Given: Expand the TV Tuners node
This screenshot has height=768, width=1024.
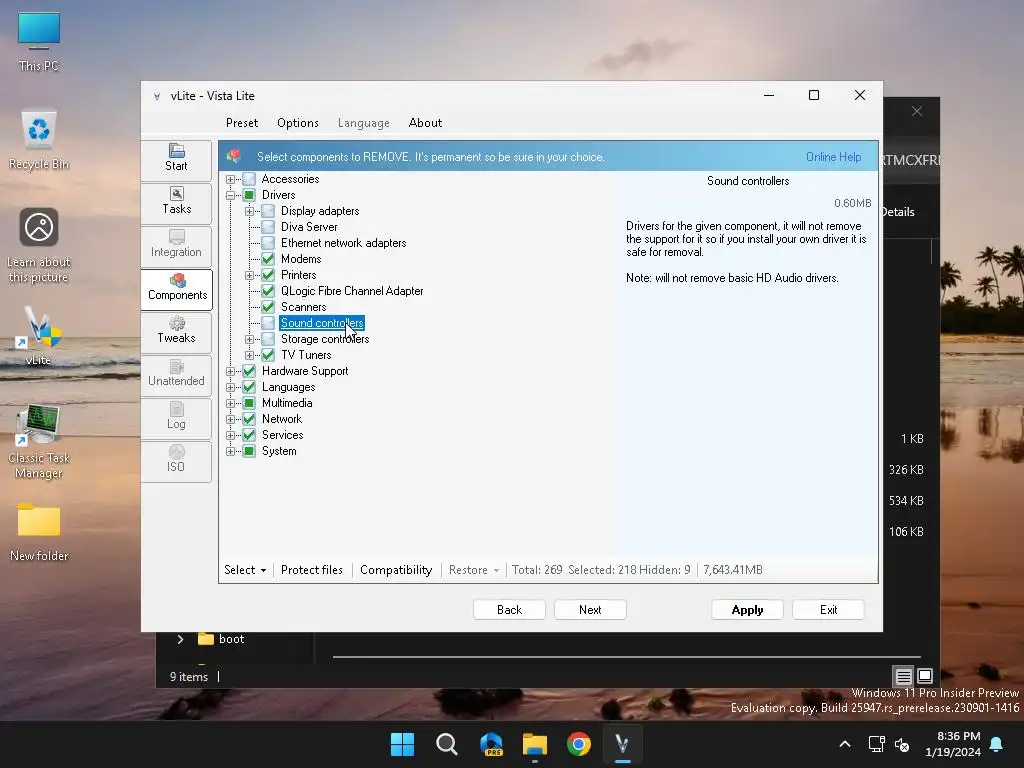Looking at the screenshot, I should (x=249, y=355).
